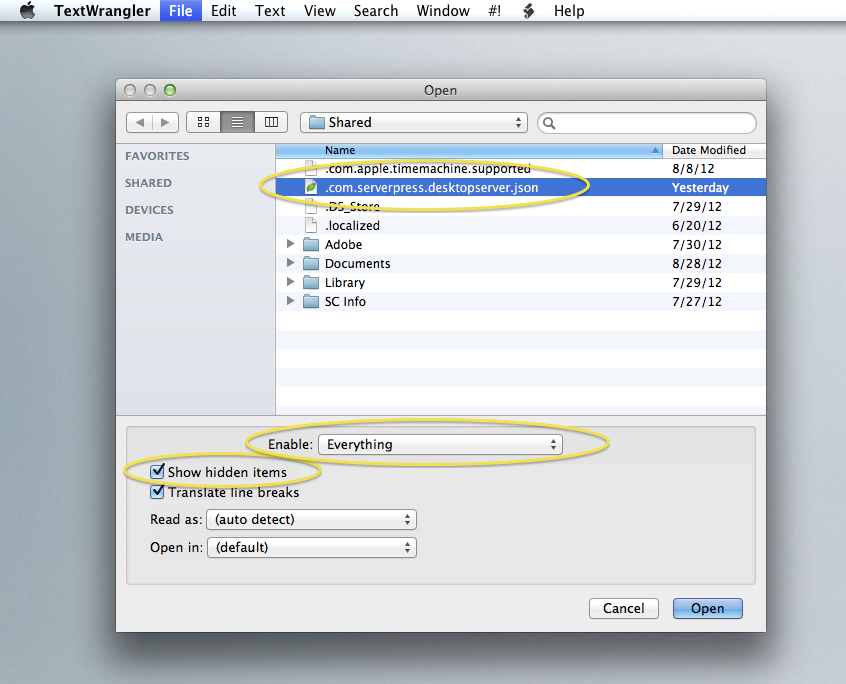Screen dimensions: 846x684
Task: Close the Open dialog window
Action: 130,90
